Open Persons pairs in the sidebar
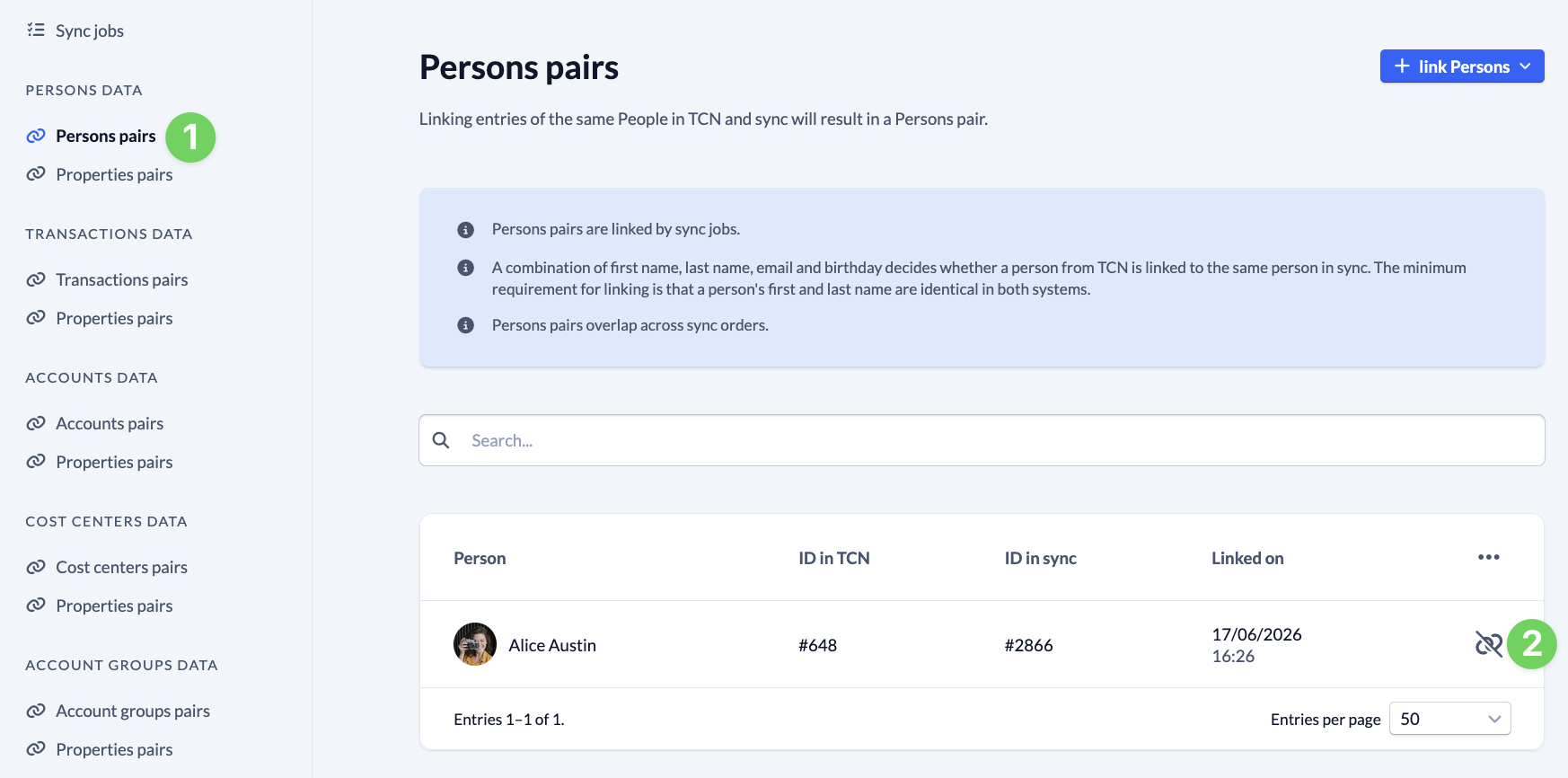Image resolution: width=1568 pixels, height=778 pixels. pos(106,136)
